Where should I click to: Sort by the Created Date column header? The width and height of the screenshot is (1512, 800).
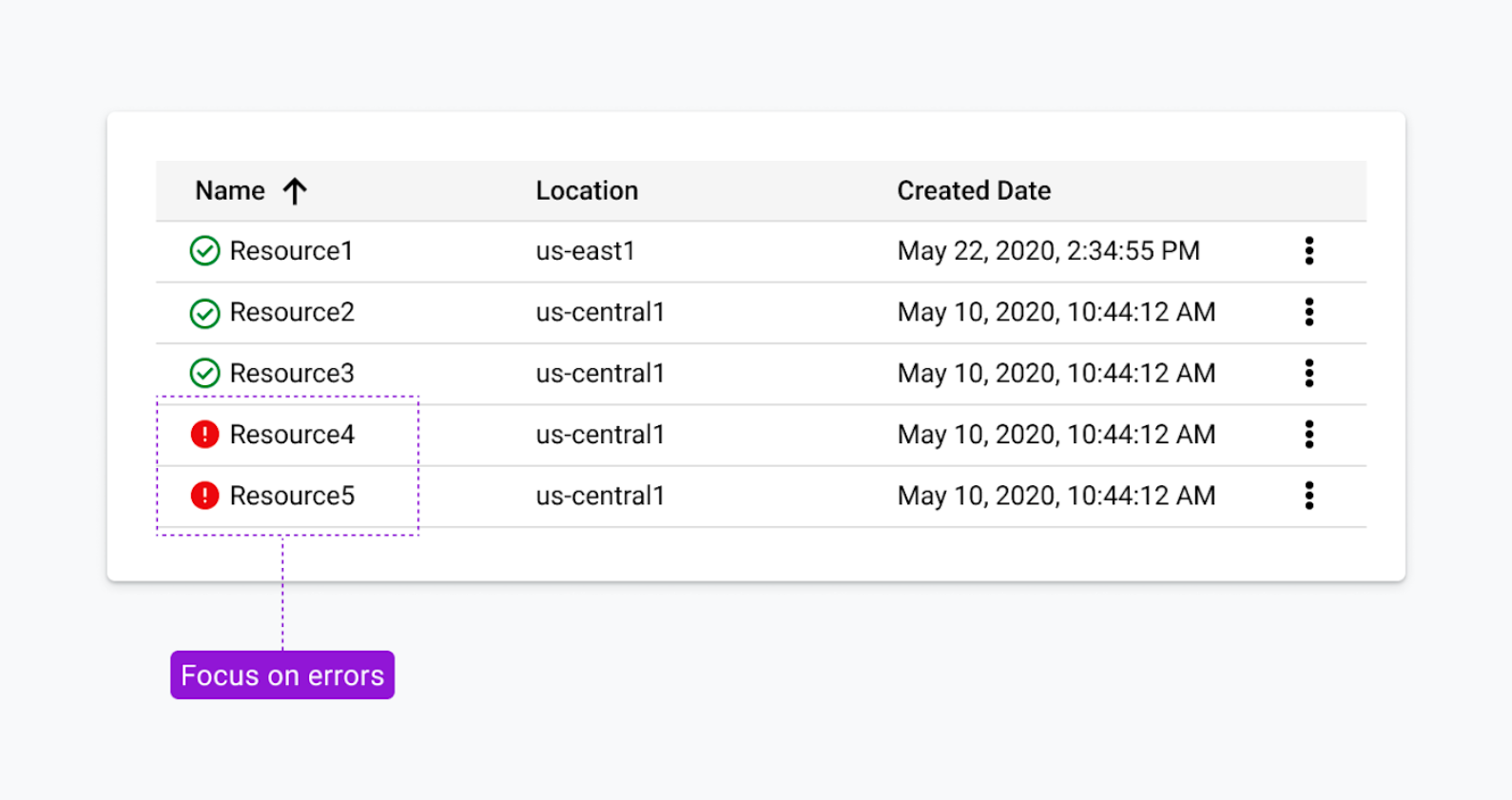point(974,191)
